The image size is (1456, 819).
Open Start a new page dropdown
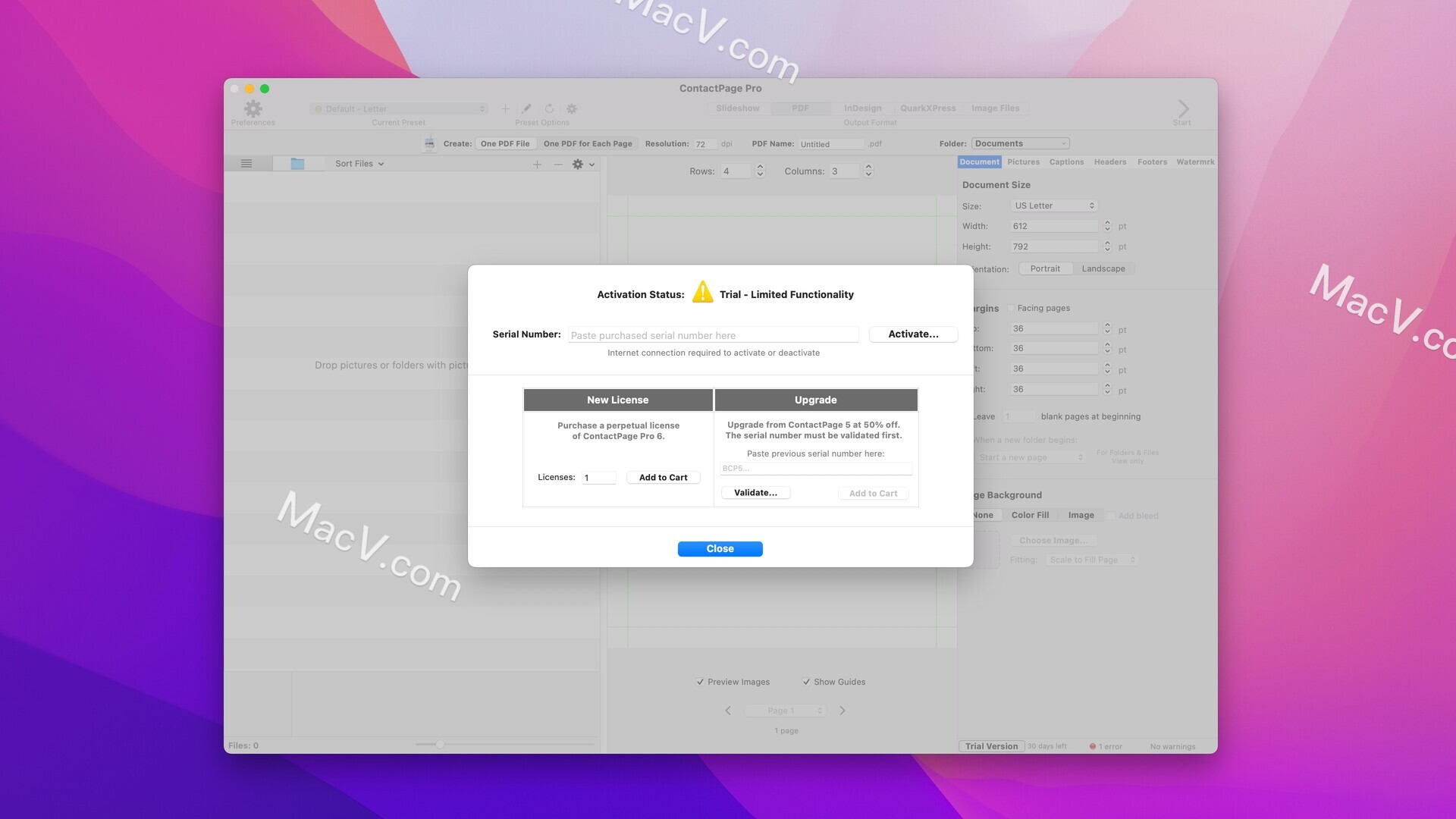tap(1031, 457)
